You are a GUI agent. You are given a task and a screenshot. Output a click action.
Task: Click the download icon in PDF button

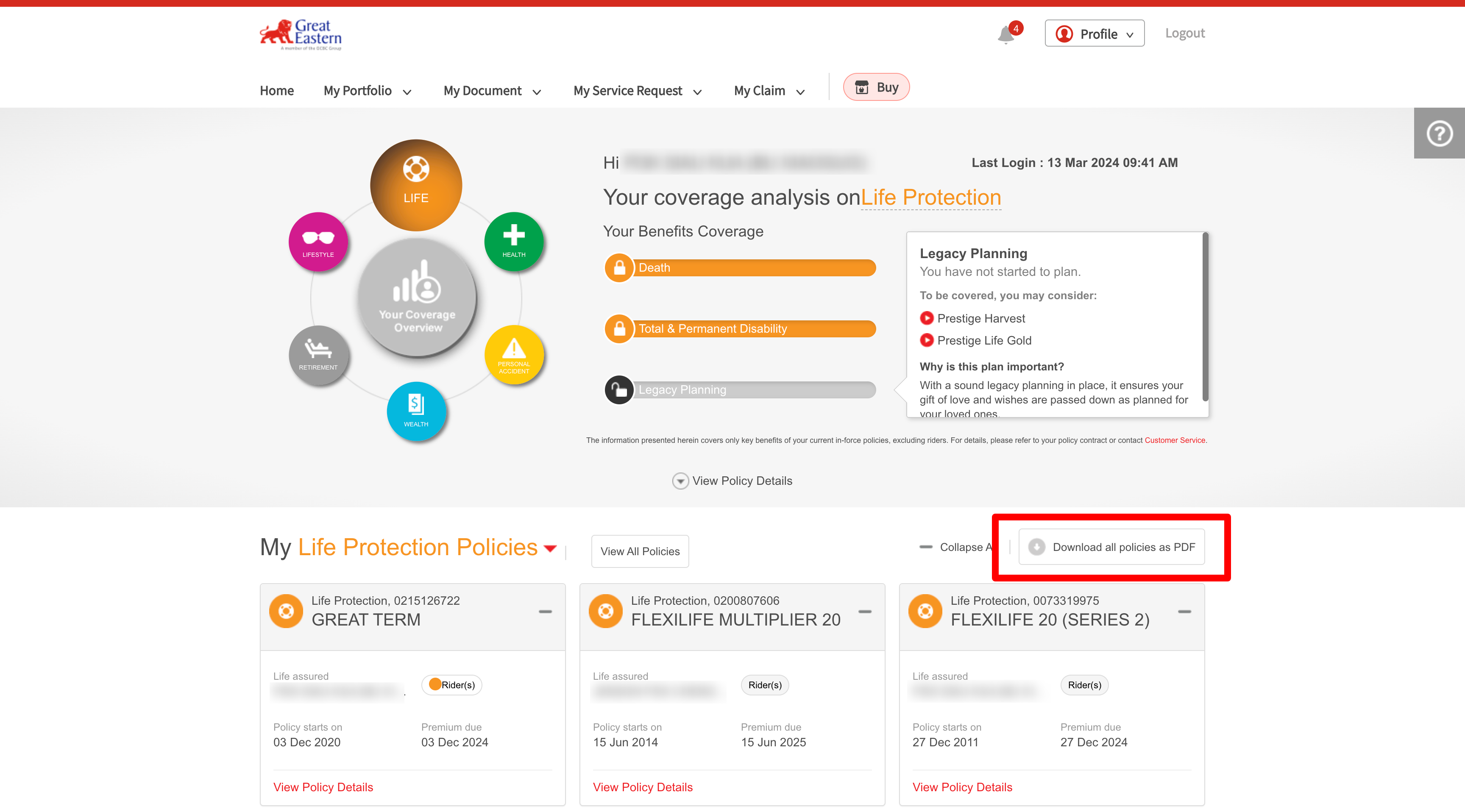tap(1037, 547)
